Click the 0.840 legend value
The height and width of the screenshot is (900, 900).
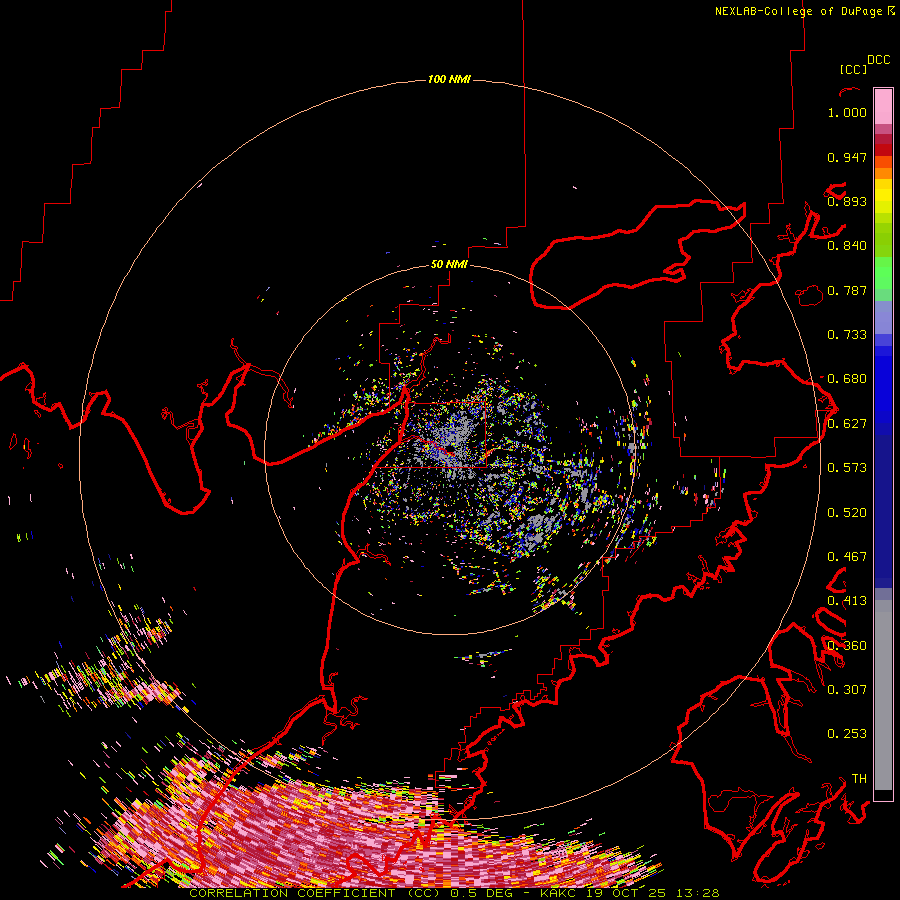(x=847, y=246)
